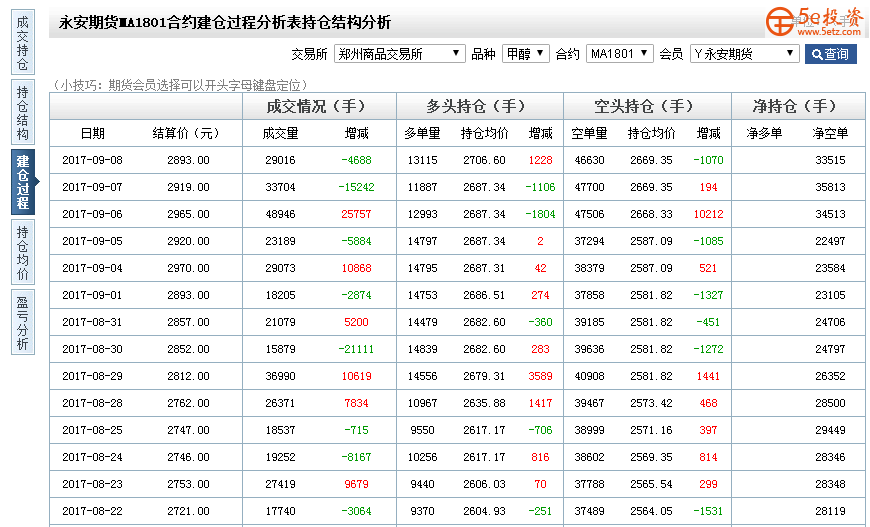Screen dimensions: 870x527
Task: Select the date cell 2017-09-05
Action: [x=92, y=241]
